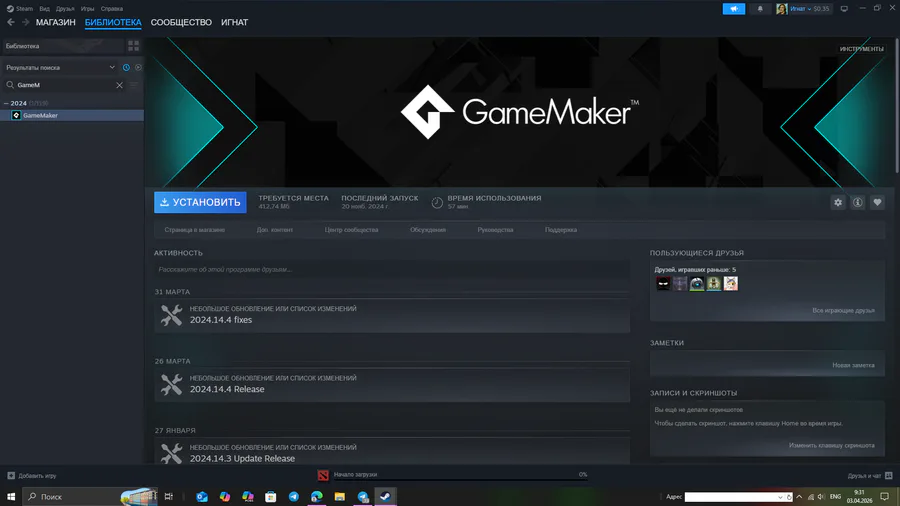Image resolution: width=900 pixels, height=506 pixels.
Task: Click Изменить клавишу скриншота
Action: 831,445
